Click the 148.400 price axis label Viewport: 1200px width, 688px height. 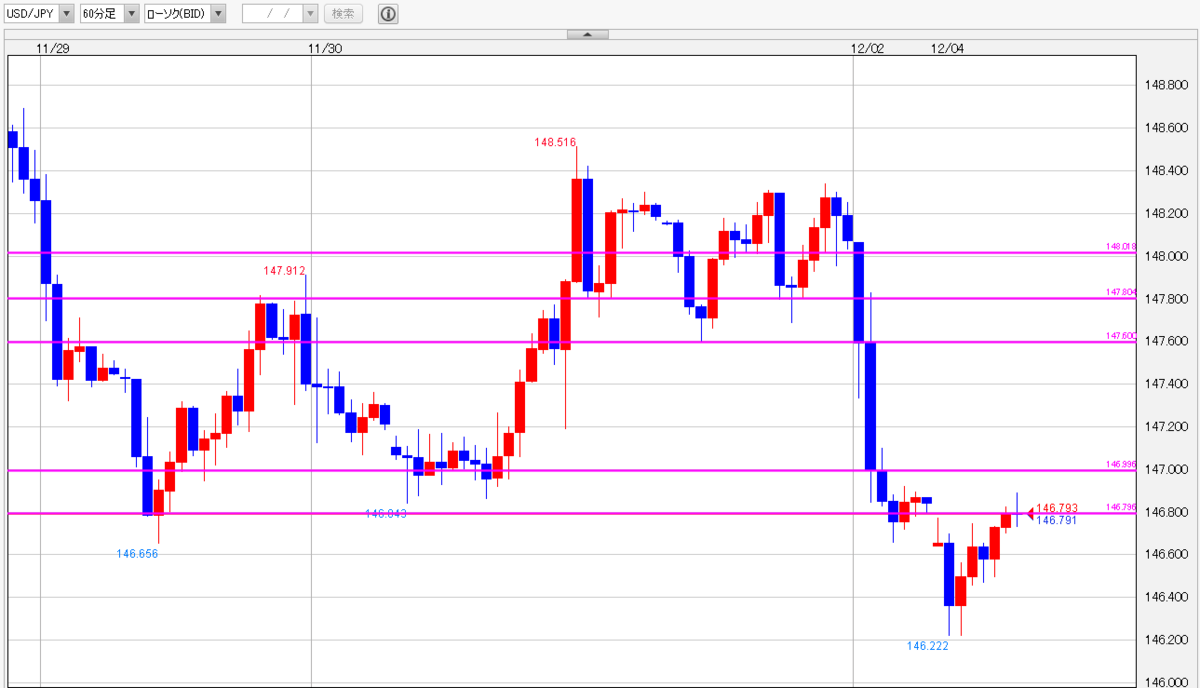point(1165,171)
